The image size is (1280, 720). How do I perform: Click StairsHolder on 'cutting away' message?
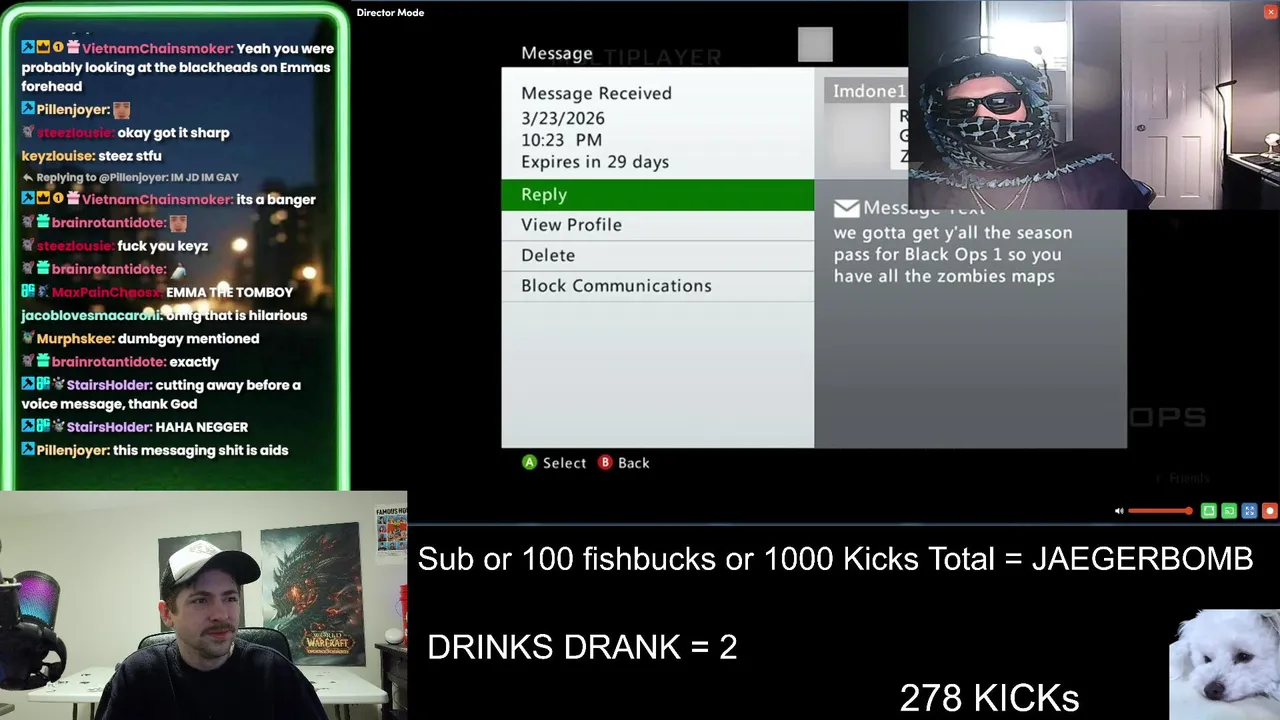click(109, 385)
